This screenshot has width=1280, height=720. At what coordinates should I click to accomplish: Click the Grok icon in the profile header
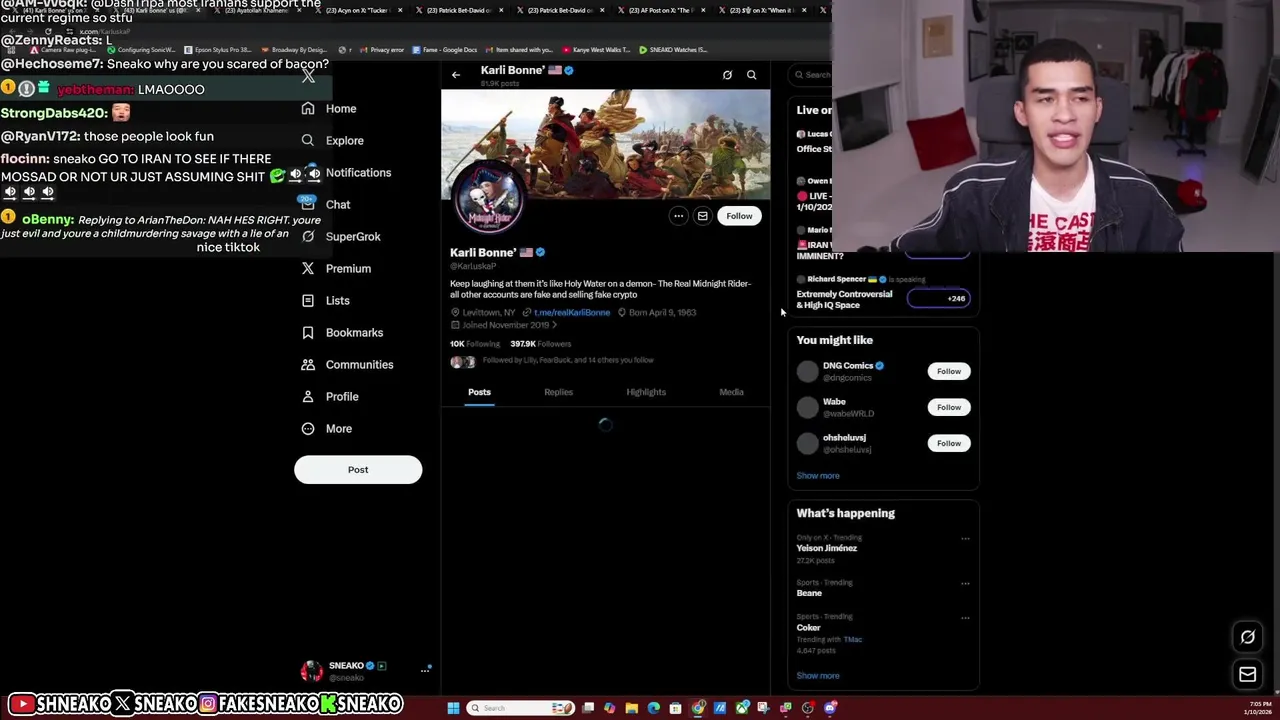[x=727, y=75]
